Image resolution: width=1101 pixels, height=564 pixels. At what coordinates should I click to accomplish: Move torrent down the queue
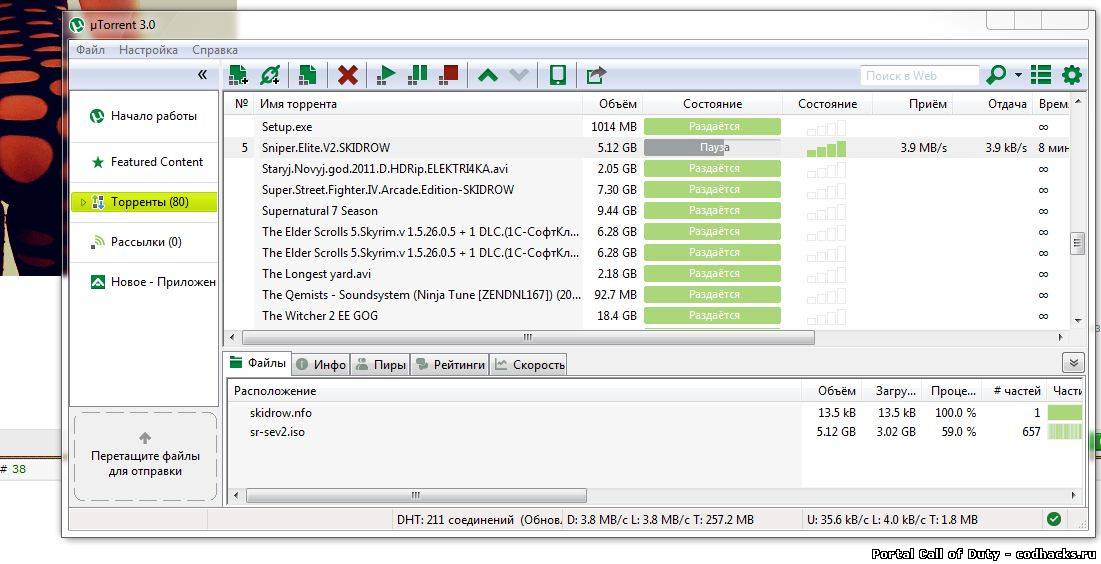[x=519, y=74]
